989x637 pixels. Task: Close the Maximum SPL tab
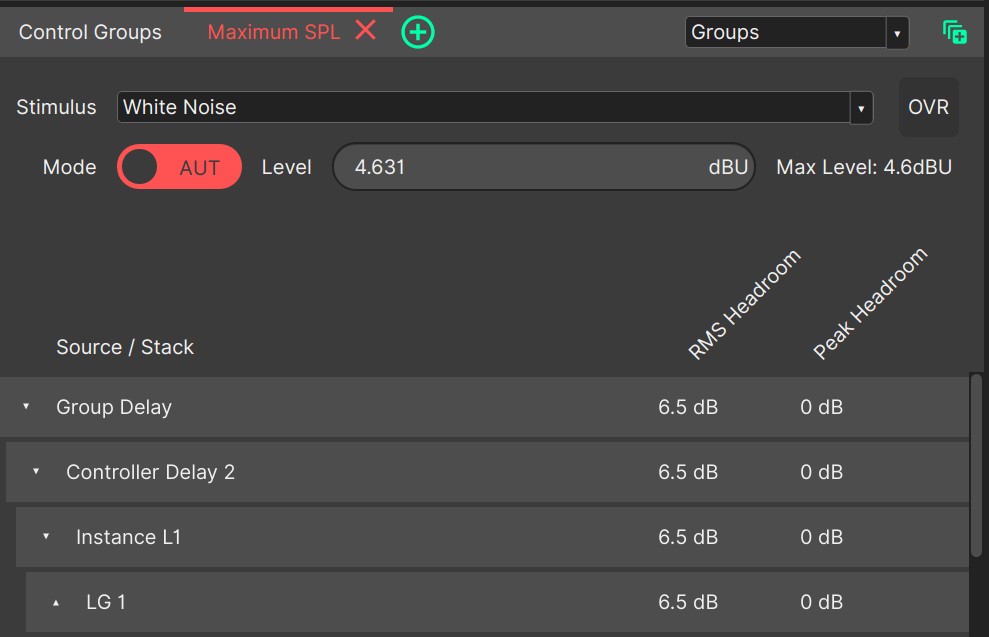pyautogui.click(x=366, y=31)
